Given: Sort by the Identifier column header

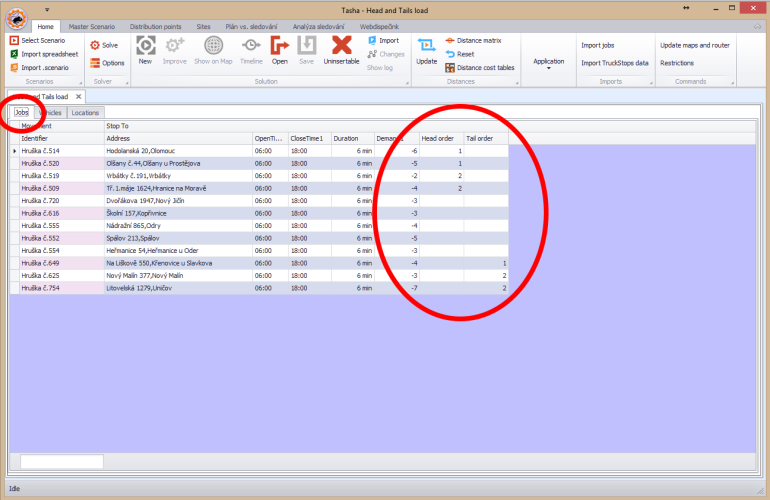Looking at the screenshot, I should click(61, 139).
